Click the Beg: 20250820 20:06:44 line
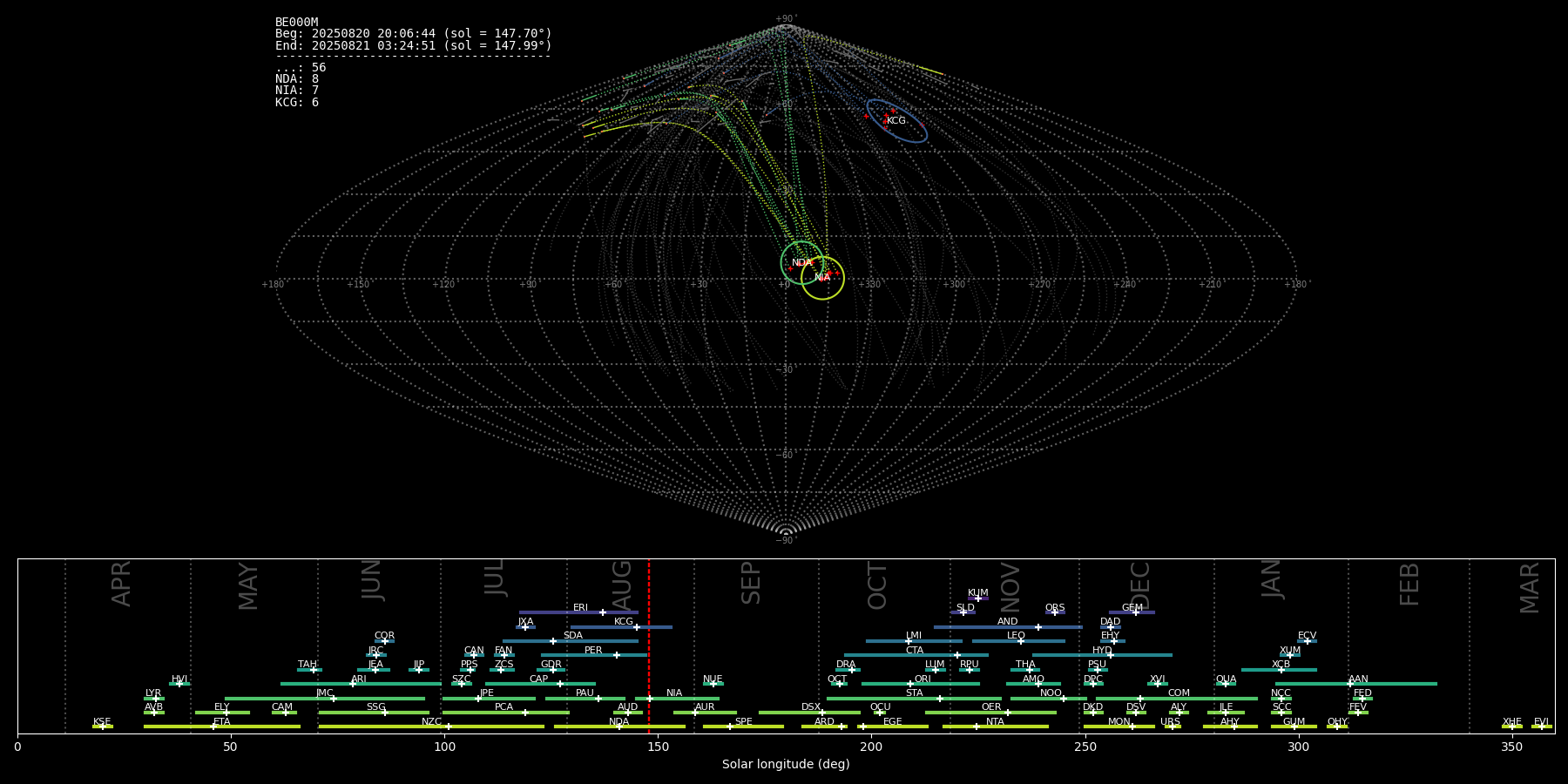1568x784 pixels. pos(414,34)
